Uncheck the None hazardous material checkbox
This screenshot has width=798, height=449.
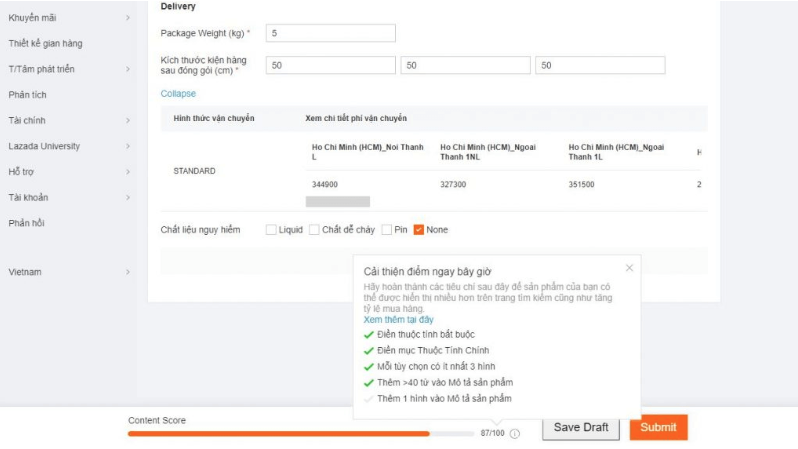pyautogui.click(x=419, y=230)
